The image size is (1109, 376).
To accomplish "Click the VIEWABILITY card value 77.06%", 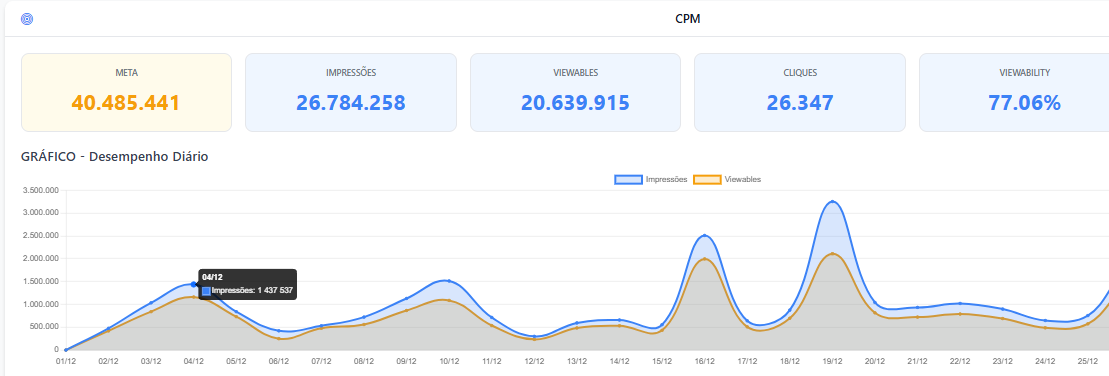I will 1024,102.
